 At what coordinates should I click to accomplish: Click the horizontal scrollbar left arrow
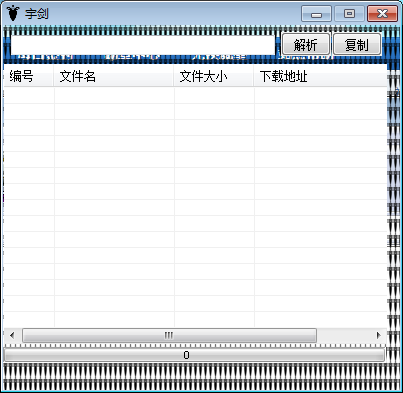(x=12, y=335)
